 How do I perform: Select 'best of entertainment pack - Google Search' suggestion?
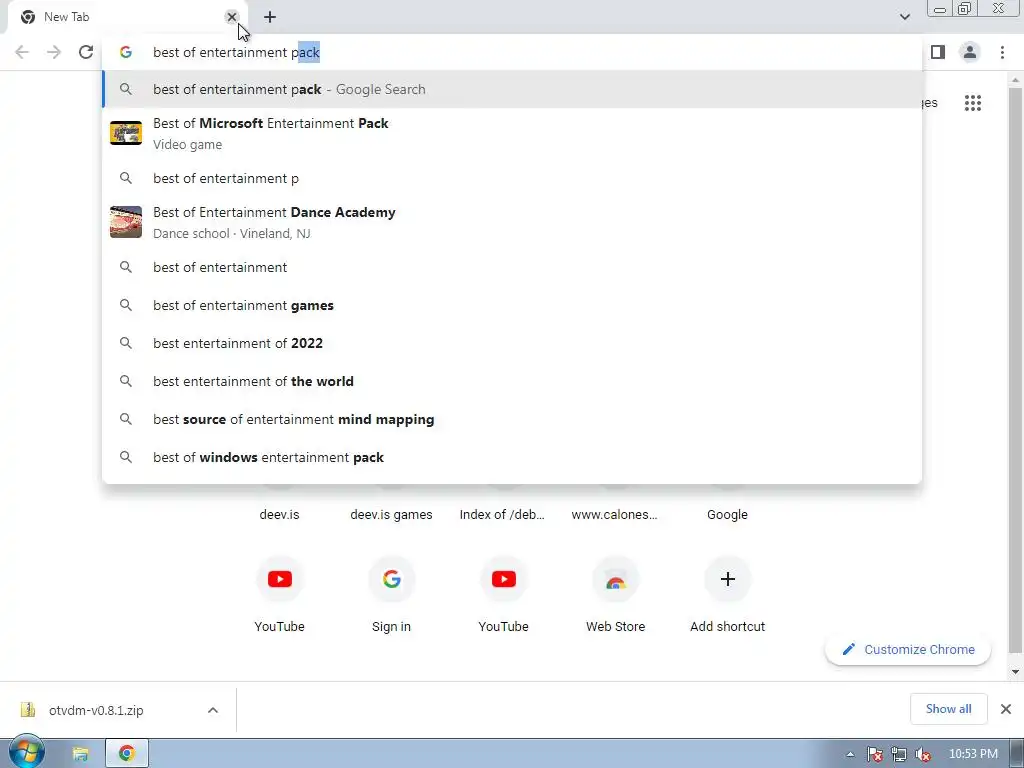512,89
